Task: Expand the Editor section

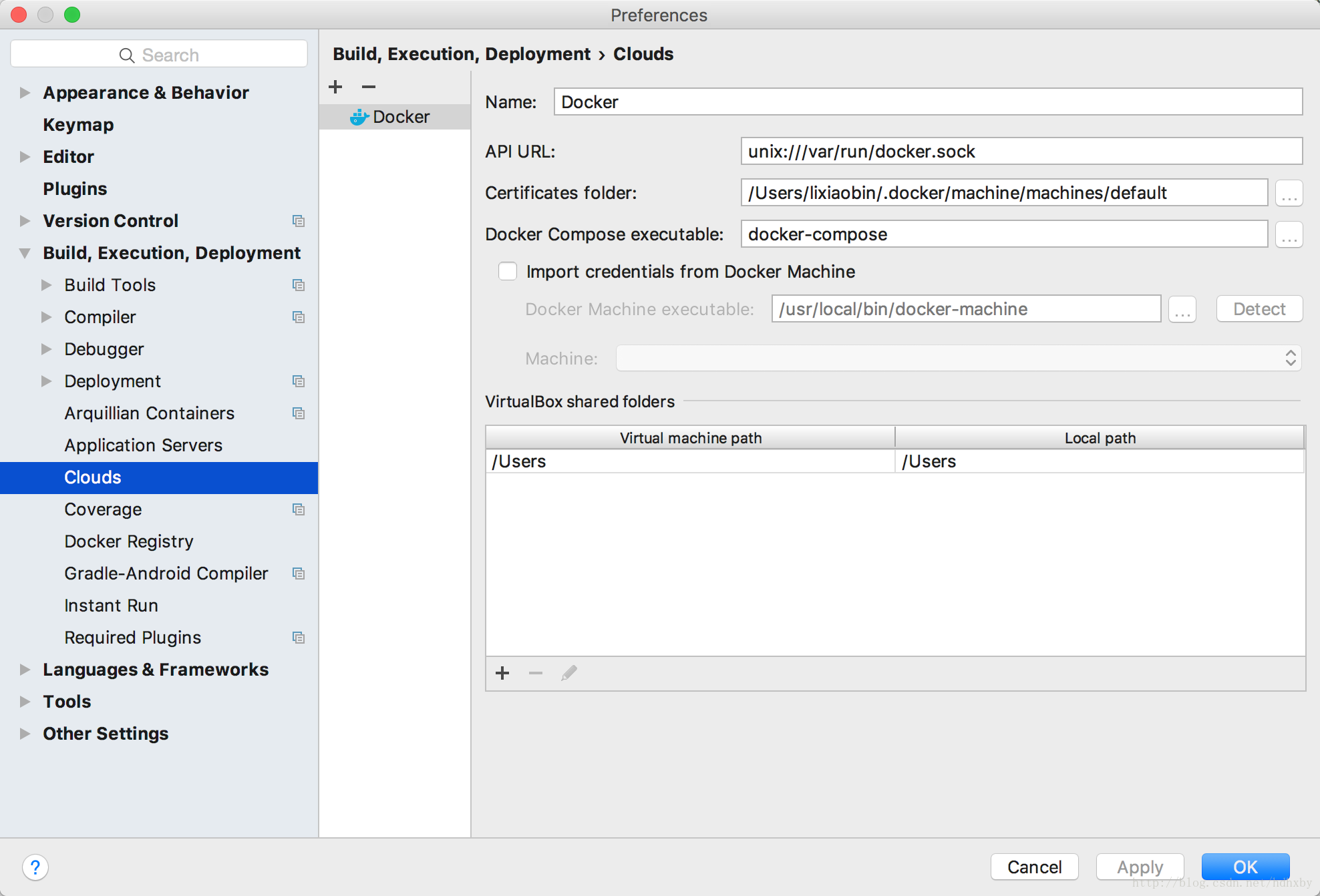Action: pos(25,157)
